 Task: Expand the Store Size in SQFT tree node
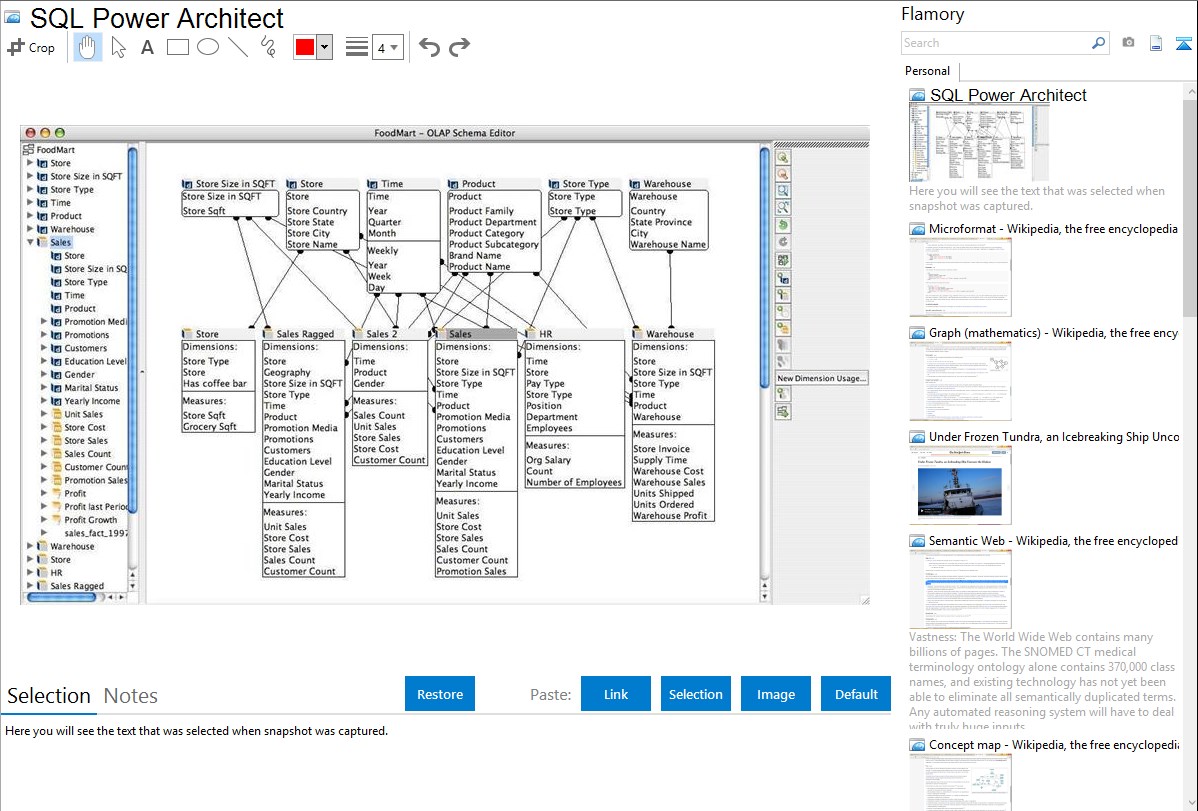(x=30, y=176)
